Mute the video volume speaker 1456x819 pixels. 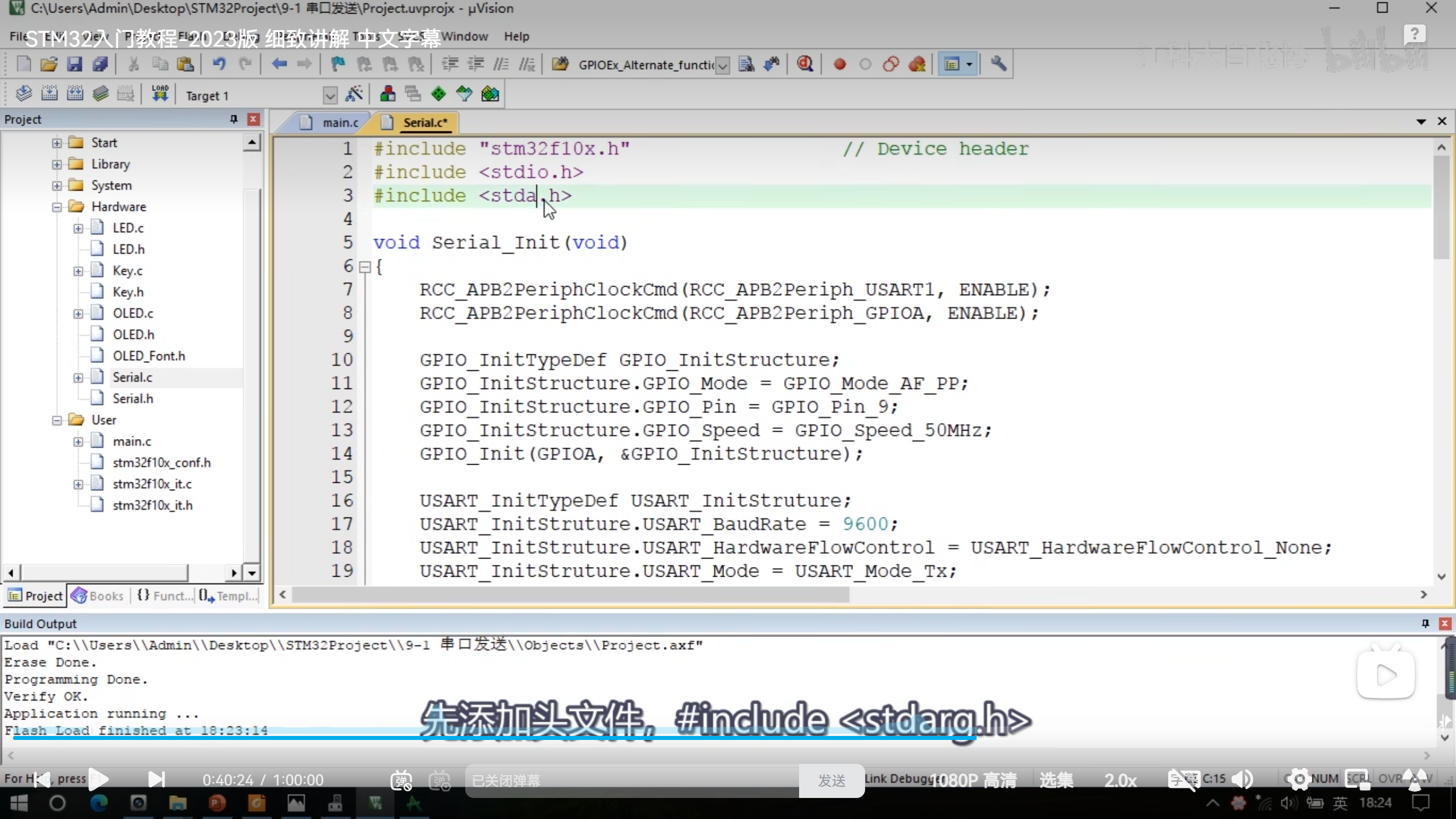1242,780
